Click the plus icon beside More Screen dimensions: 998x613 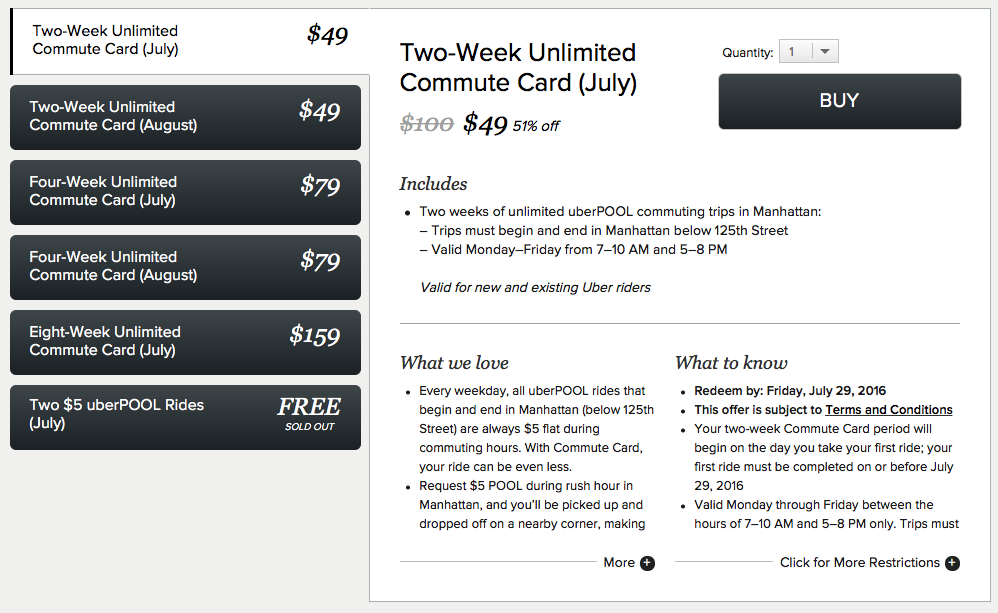647,563
